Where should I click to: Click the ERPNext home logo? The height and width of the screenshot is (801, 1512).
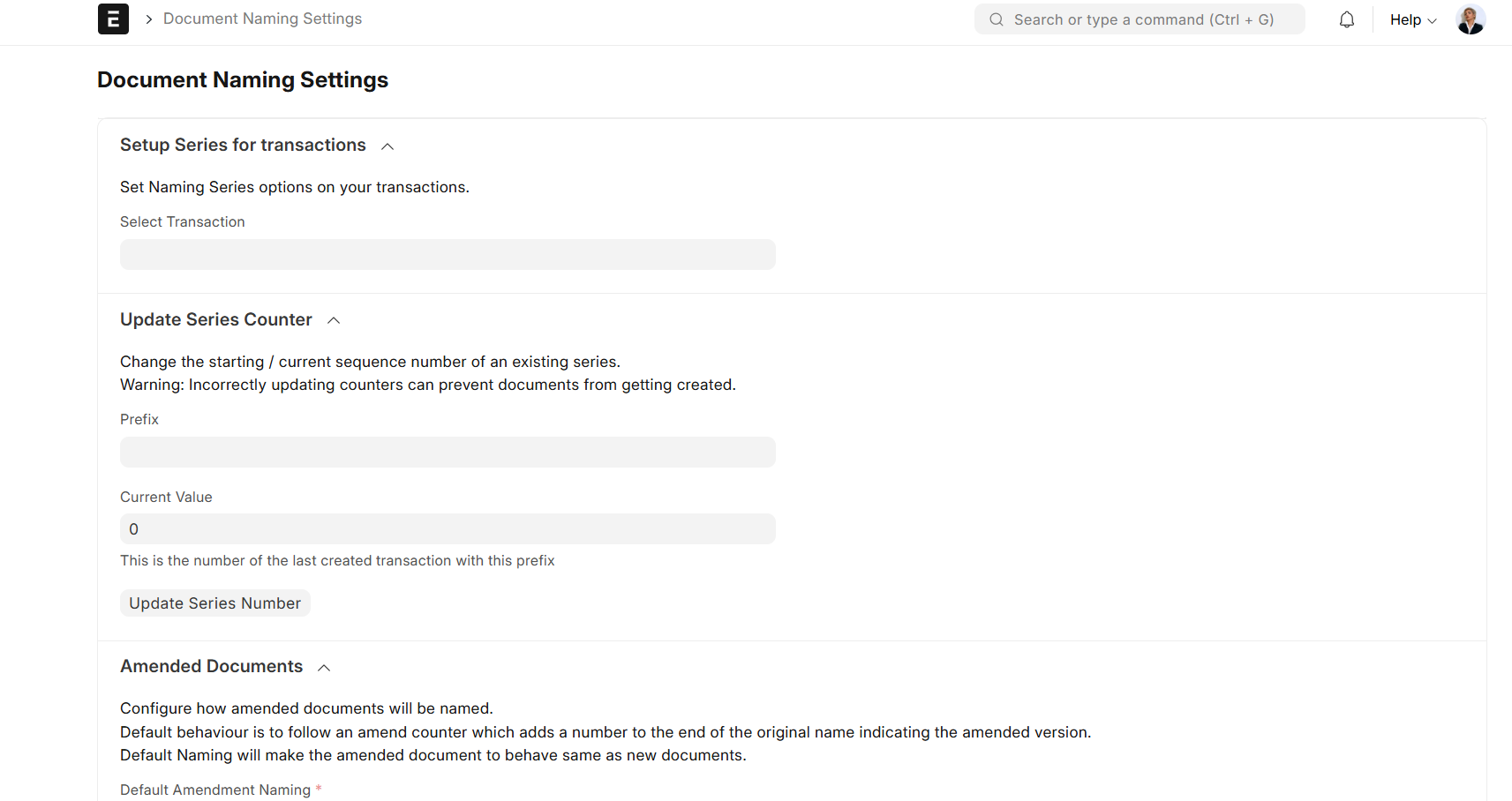tap(113, 19)
